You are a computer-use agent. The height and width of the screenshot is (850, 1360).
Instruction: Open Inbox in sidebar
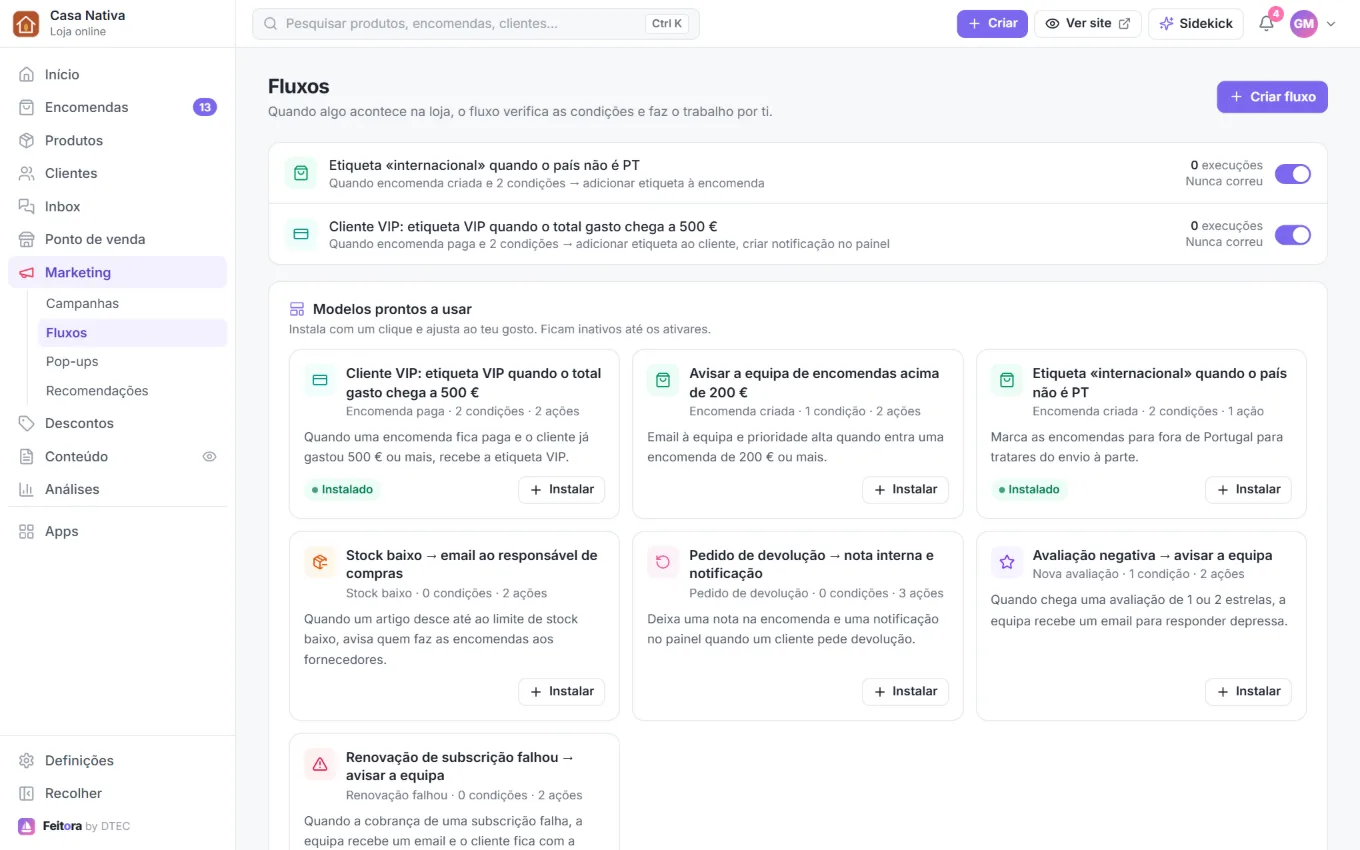pos(118,206)
